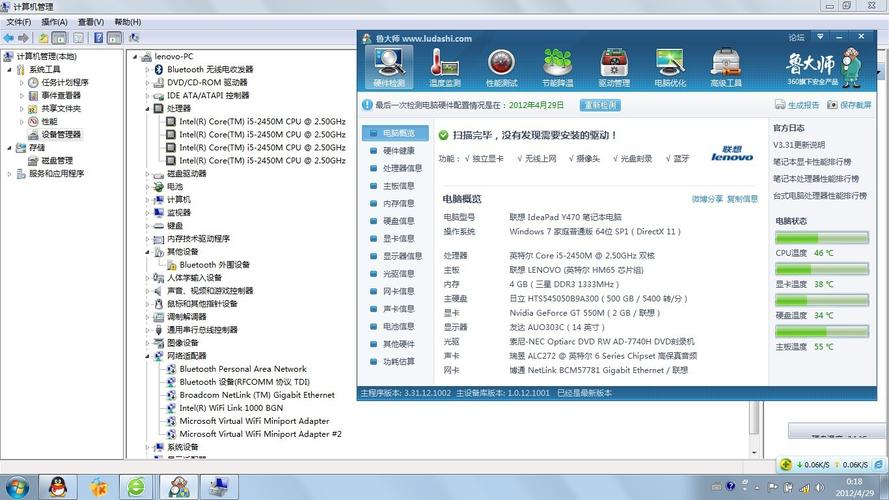The width and height of the screenshot is (889, 500).
Task: Click device list vertical scrollbar down arrow
Action: click(754, 452)
